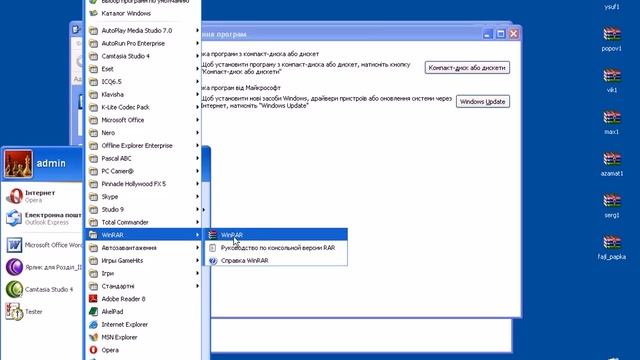Screen dimensions: 640x360
Task: Open the vik1 archive on desktop
Action: 611,81
